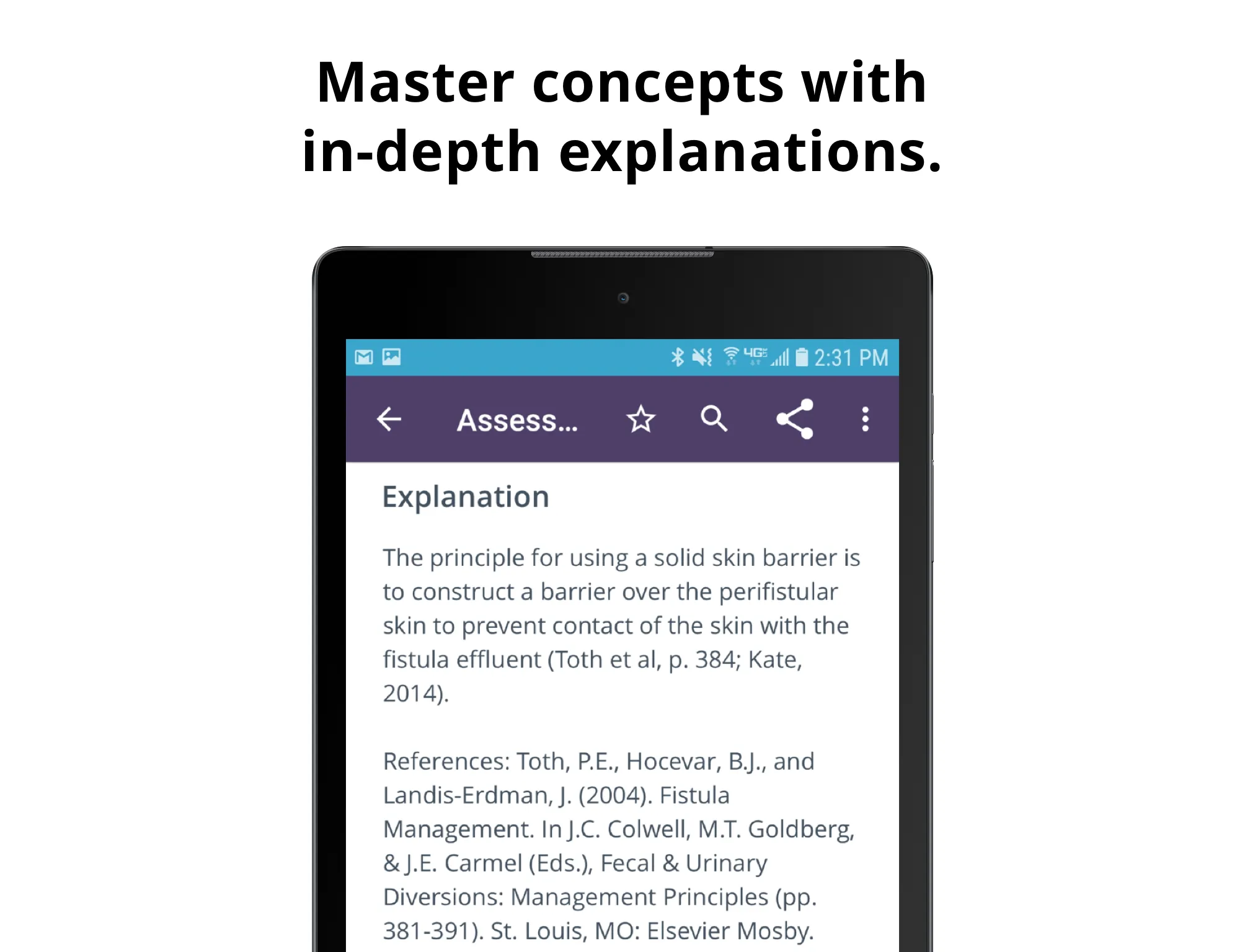Tap the share icon to share
The image size is (1245, 952).
(x=795, y=419)
